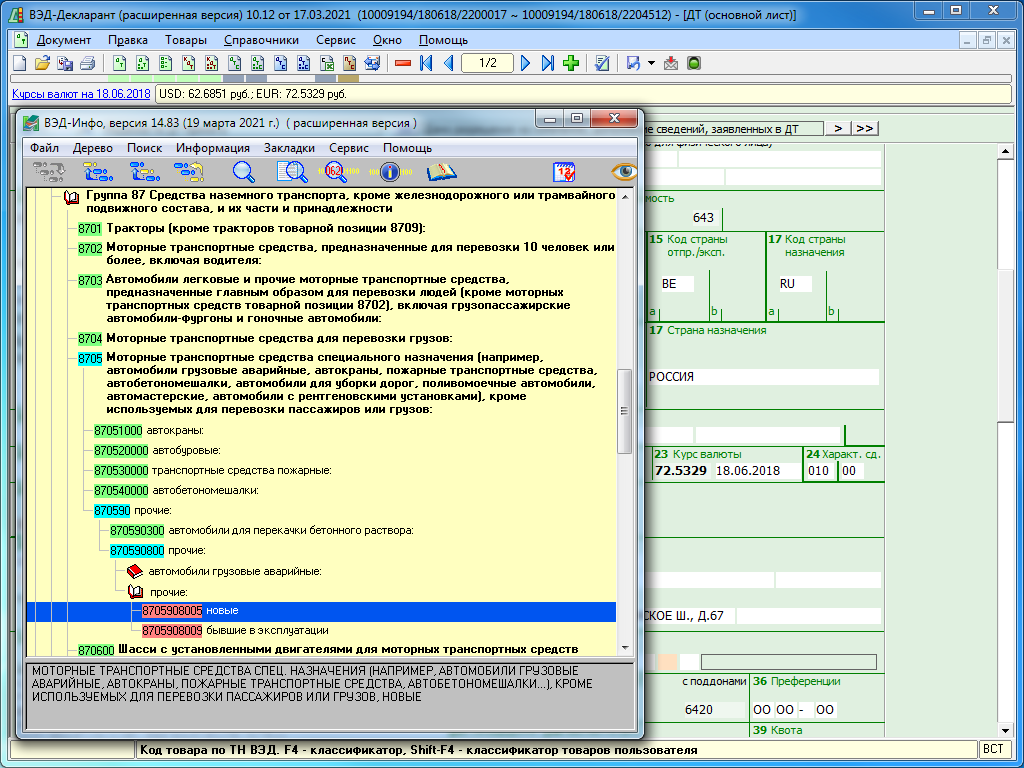This screenshot has height=768, width=1024.
Task: Open the calendar date icon
Action: point(563,172)
